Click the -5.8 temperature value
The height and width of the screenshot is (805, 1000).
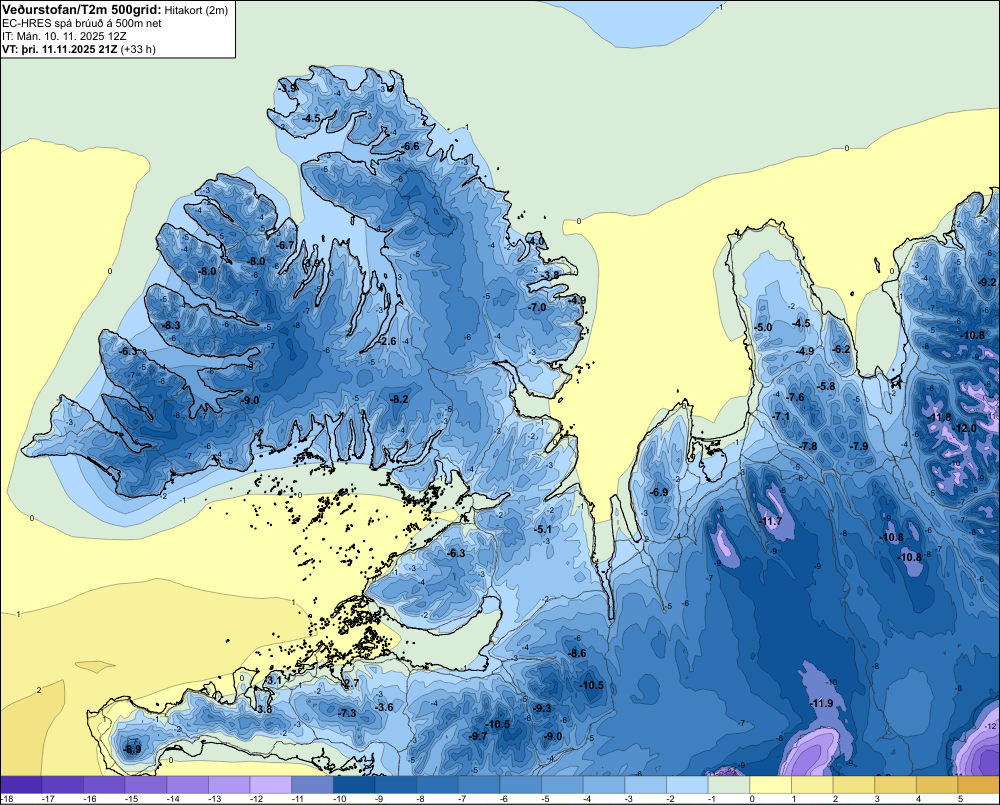click(x=826, y=387)
